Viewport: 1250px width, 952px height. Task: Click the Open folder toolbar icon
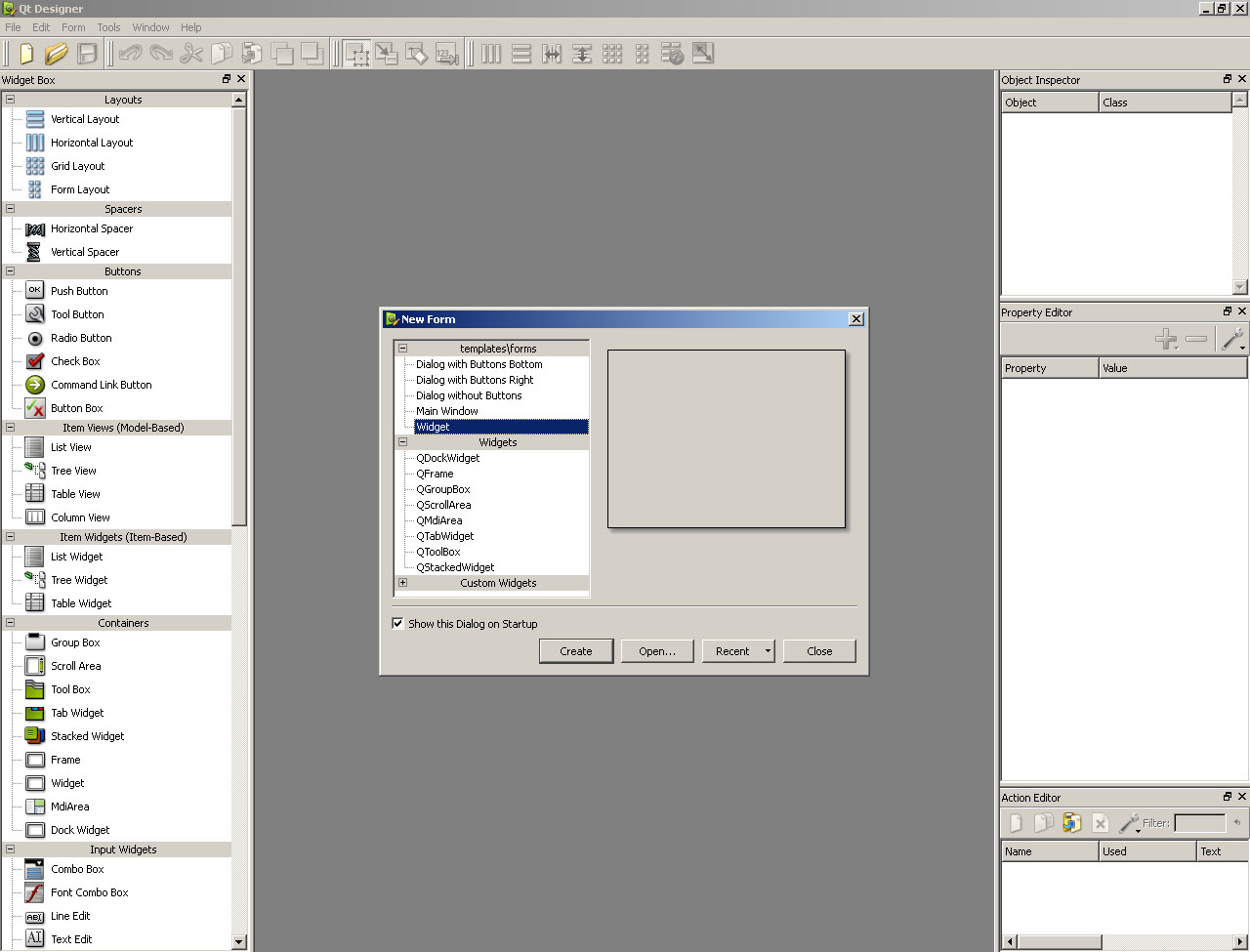[57, 54]
